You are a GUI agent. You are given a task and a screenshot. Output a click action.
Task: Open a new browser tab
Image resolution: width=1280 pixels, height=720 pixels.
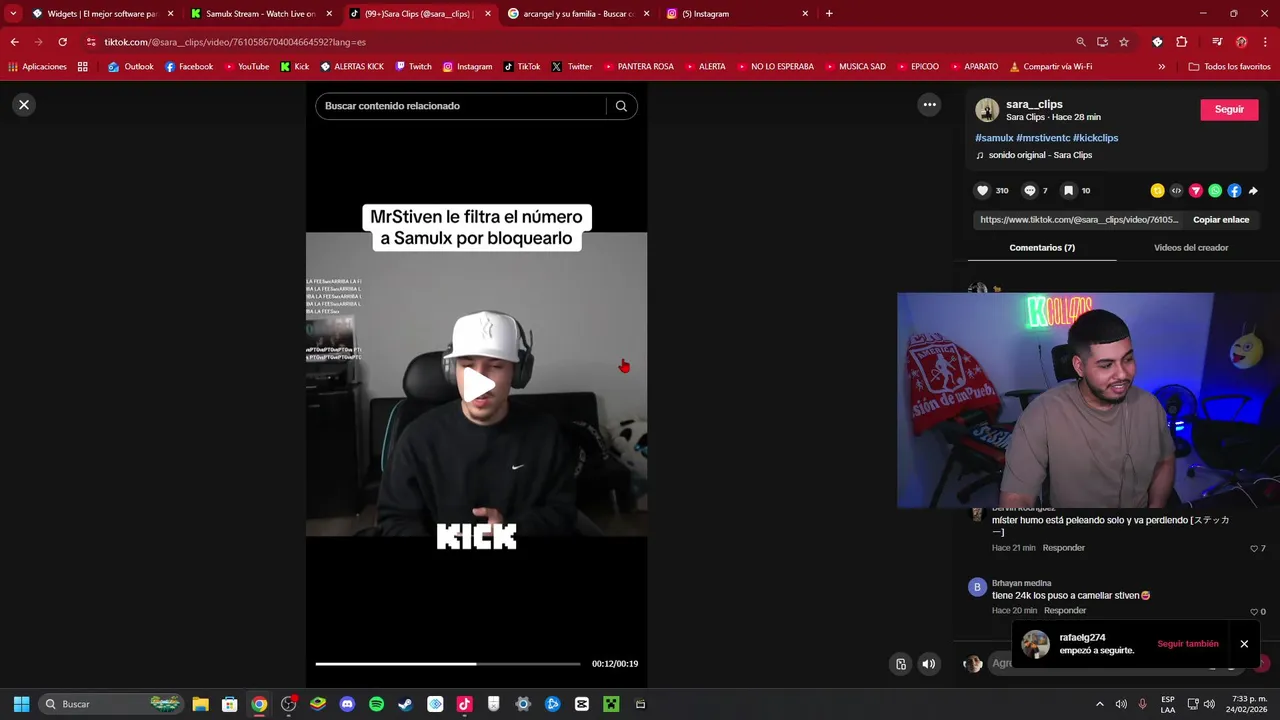point(829,14)
